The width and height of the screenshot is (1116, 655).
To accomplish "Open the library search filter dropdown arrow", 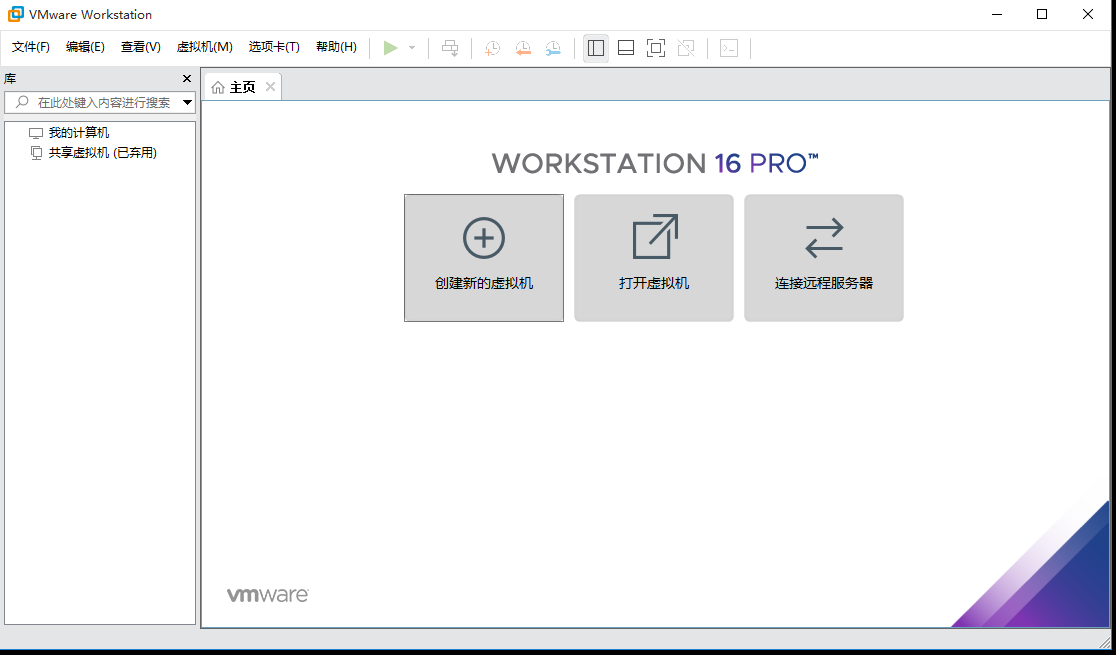I will (188, 103).
